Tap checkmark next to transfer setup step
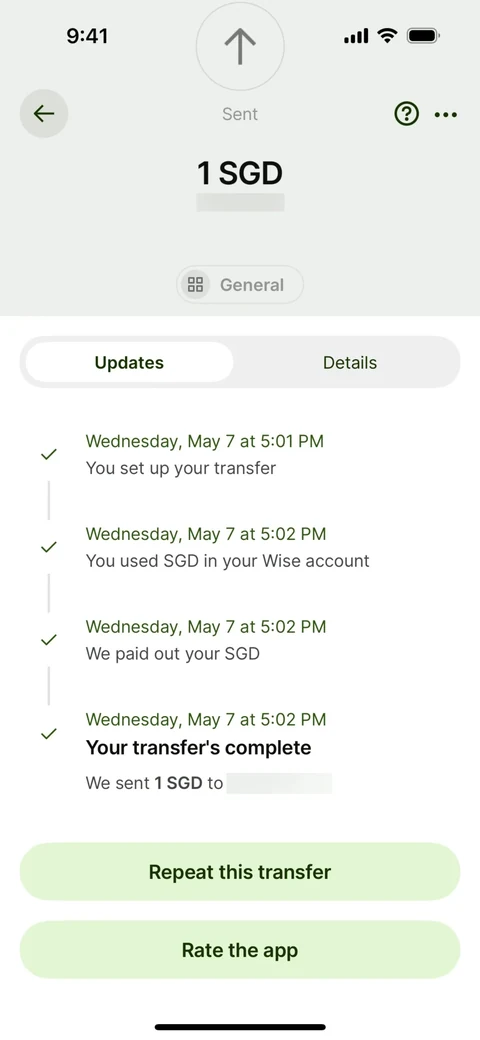The height and width of the screenshot is (1040, 480). pos(48,455)
